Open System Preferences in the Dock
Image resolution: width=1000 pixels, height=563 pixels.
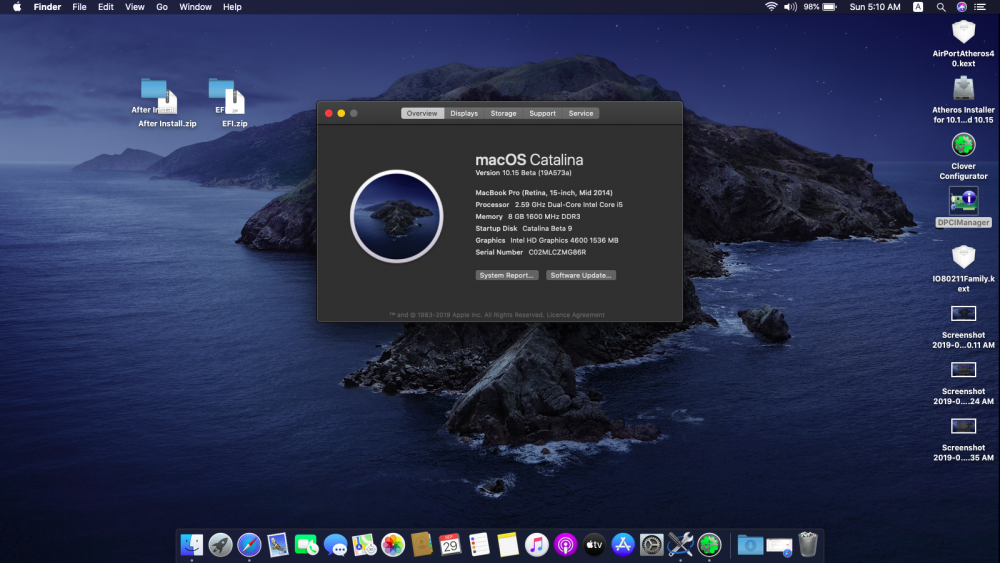tap(652, 545)
